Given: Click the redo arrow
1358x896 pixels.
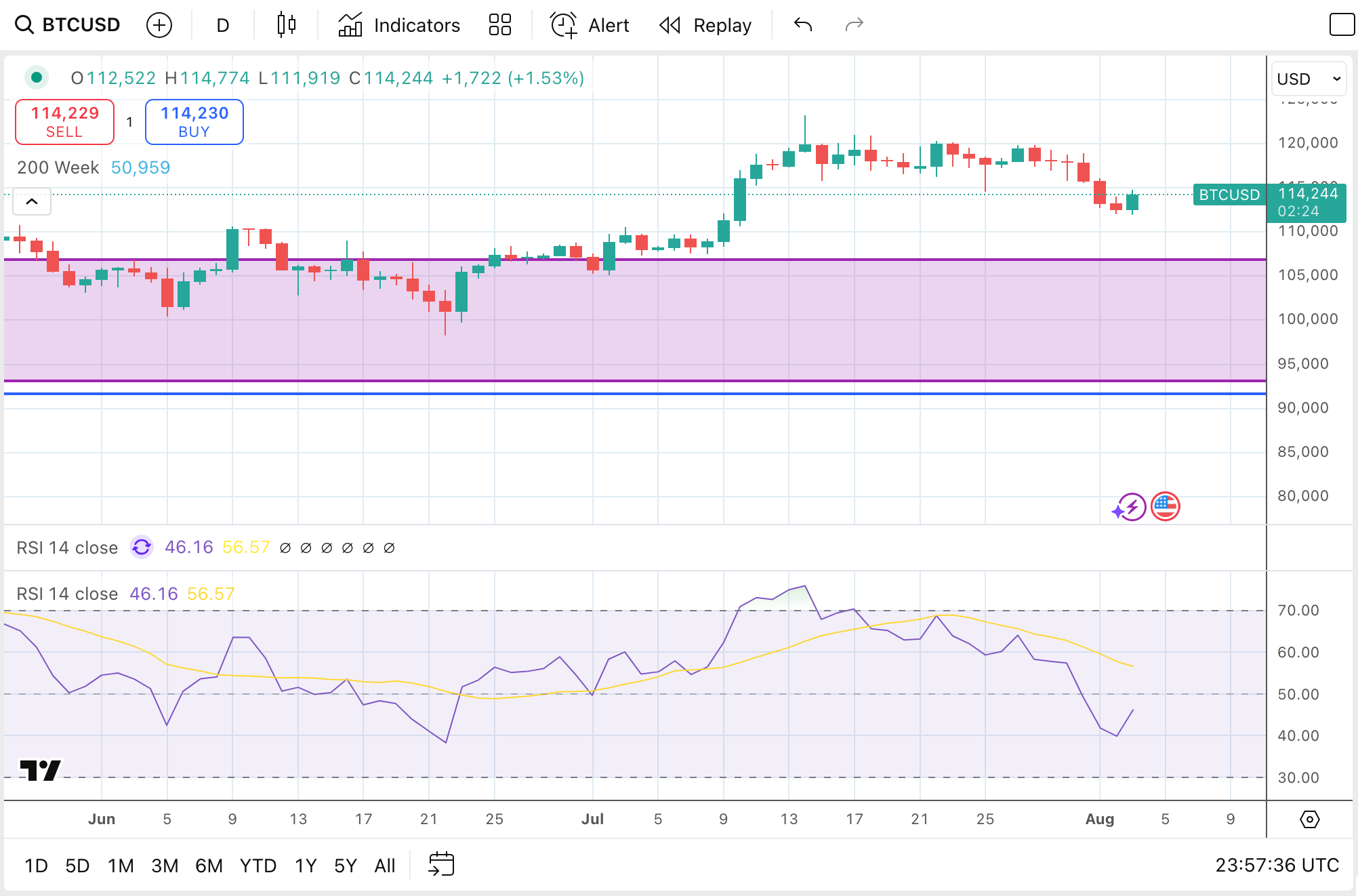Looking at the screenshot, I should point(854,25).
